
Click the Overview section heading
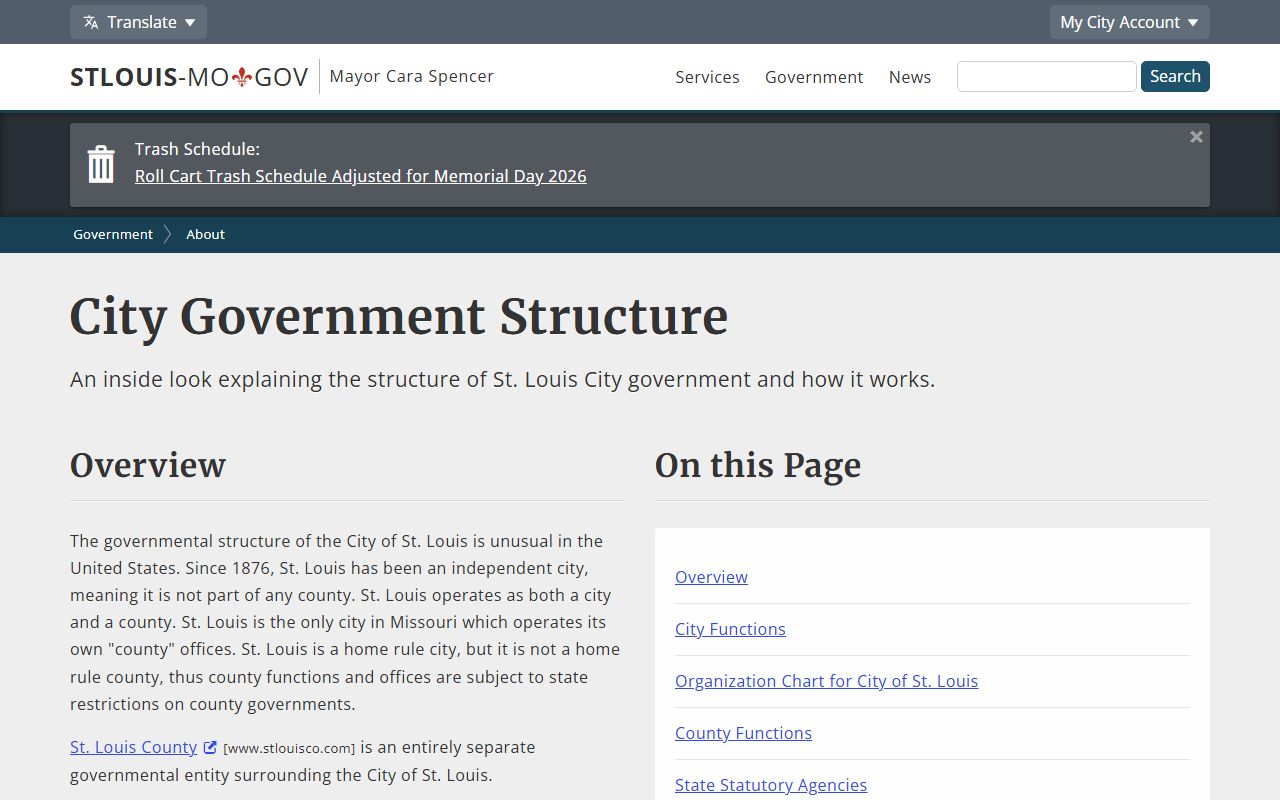tap(148, 465)
